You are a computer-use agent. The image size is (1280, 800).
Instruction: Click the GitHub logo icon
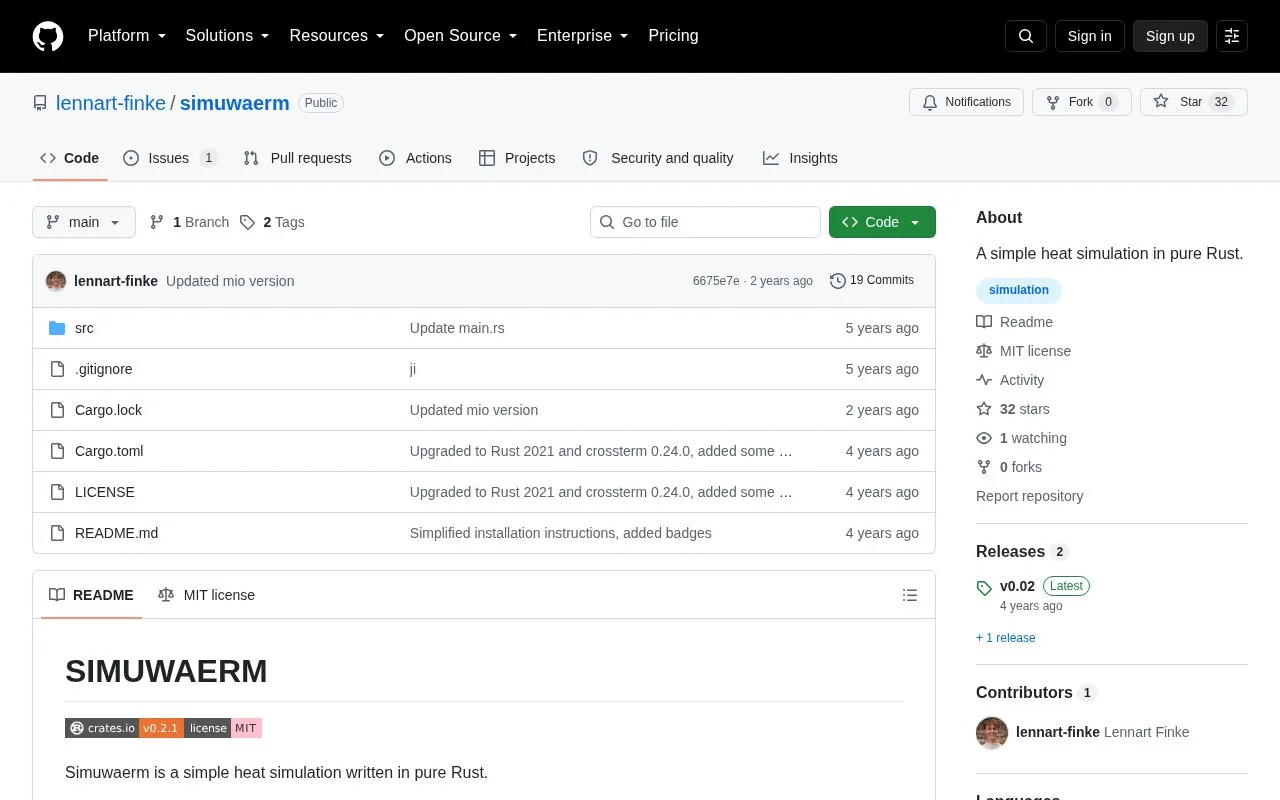pos(48,36)
